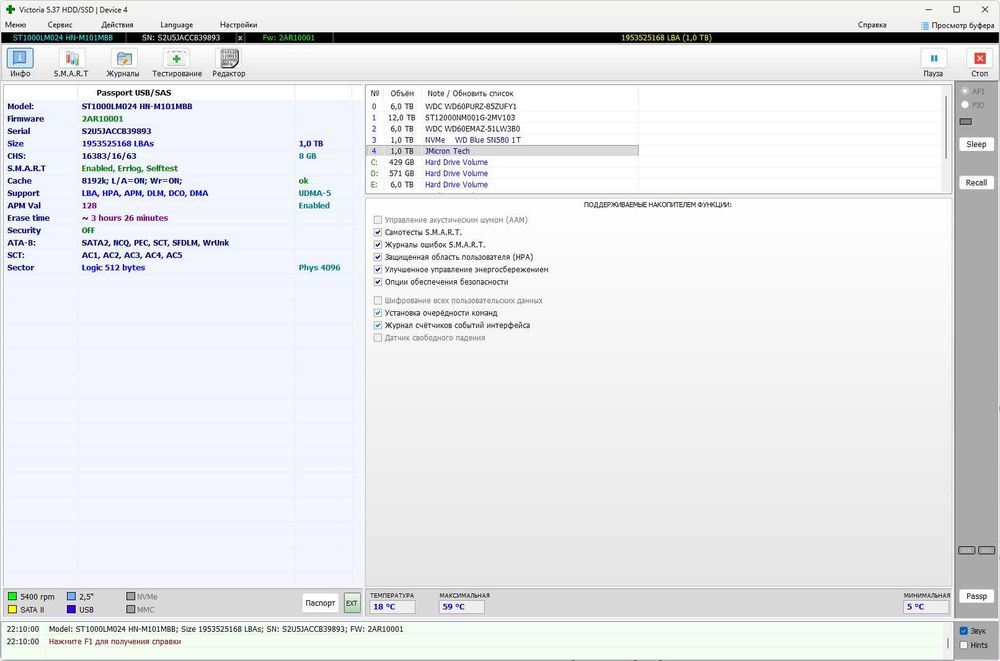Toggle Журнал счётчиков событий интерфейса checkbox
Image resolution: width=1000 pixels, height=661 pixels.
[x=378, y=325]
